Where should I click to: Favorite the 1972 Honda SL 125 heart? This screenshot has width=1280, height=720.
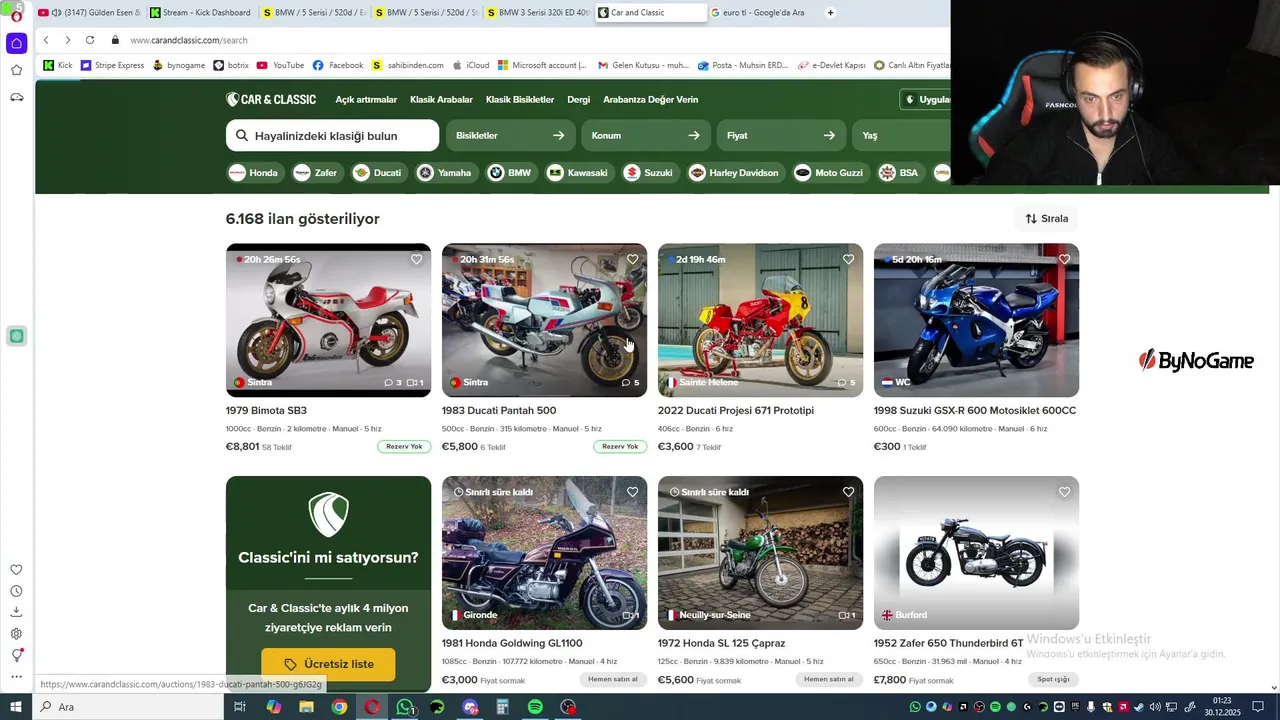848,492
